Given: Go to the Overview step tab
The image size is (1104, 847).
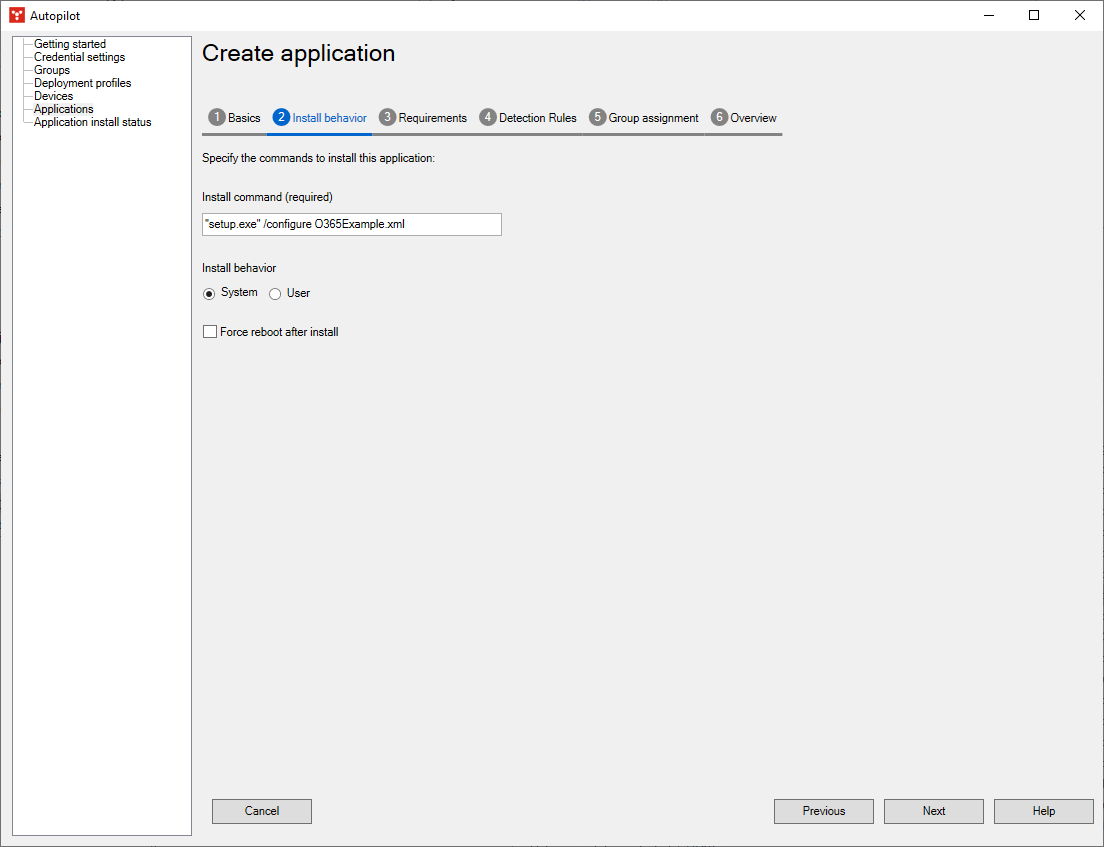Looking at the screenshot, I should pyautogui.click(x=744, y=118).
